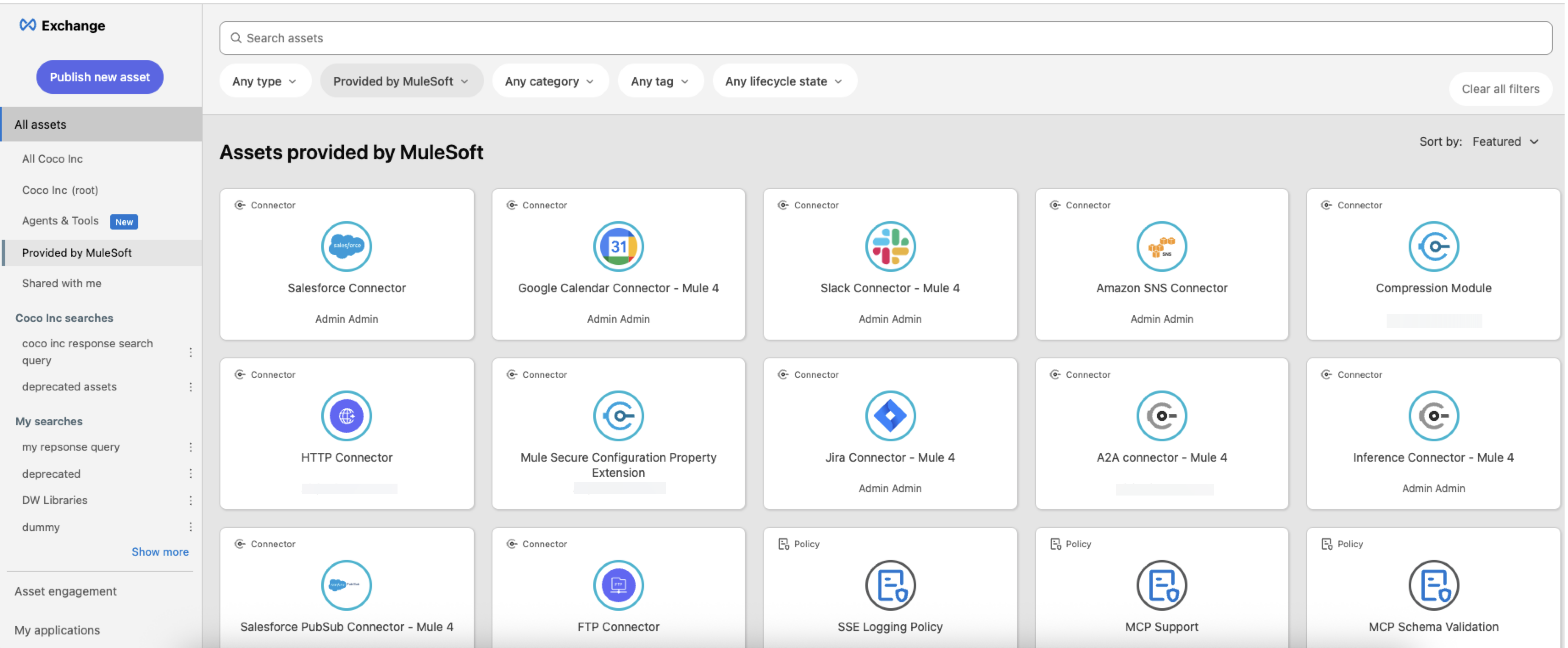1568x648 pixels.
Task: Click the Publish new asset button
Action: 99,77
